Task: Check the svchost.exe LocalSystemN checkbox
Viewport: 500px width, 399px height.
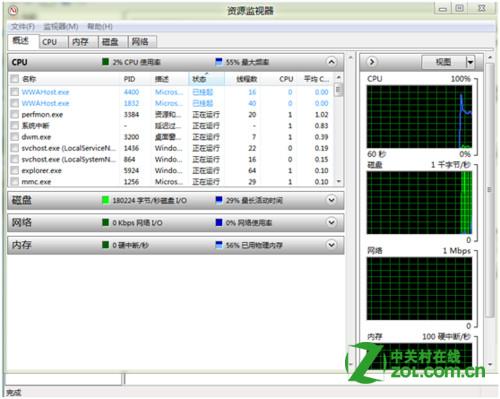Action: (14, 159)
